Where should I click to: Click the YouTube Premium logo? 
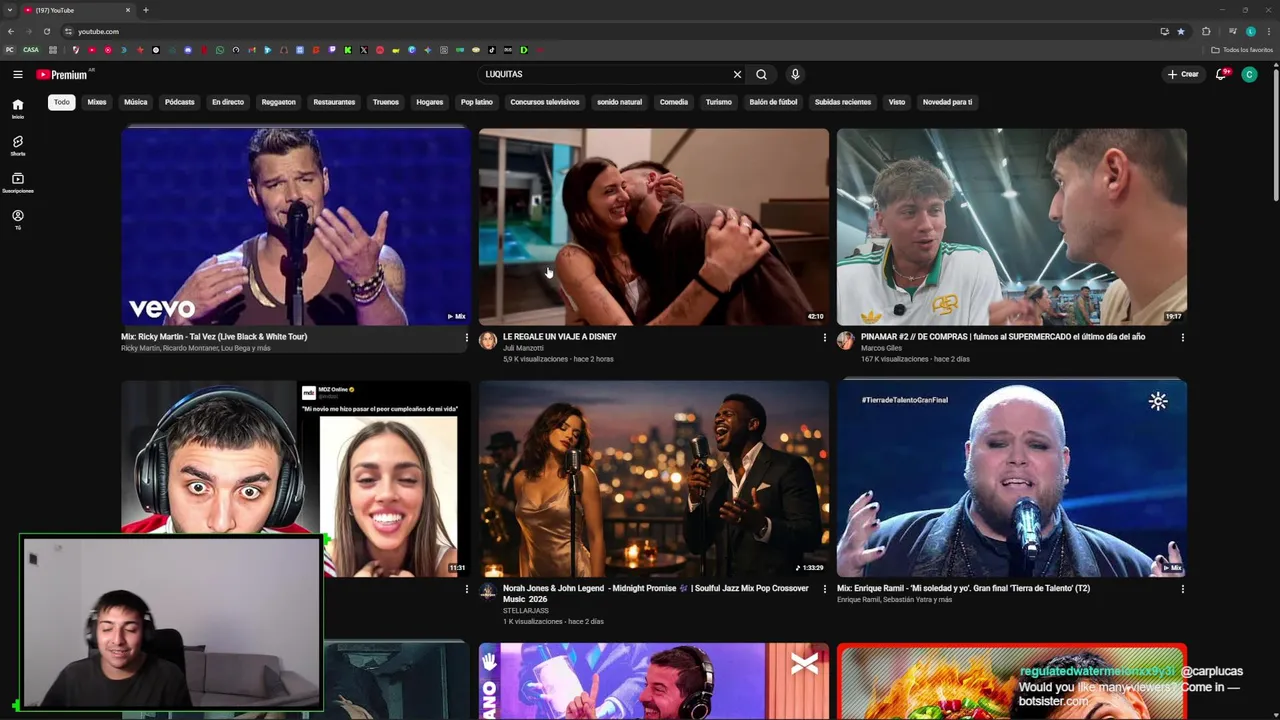tap(62, 74)
